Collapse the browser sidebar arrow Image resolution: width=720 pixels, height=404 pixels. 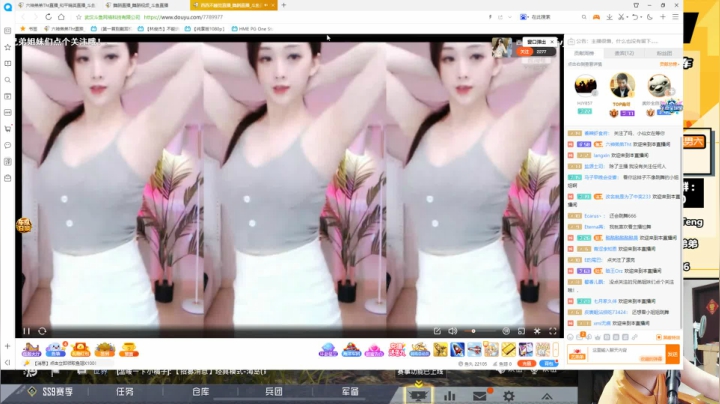pyautogui.click(x=7, y=363)
